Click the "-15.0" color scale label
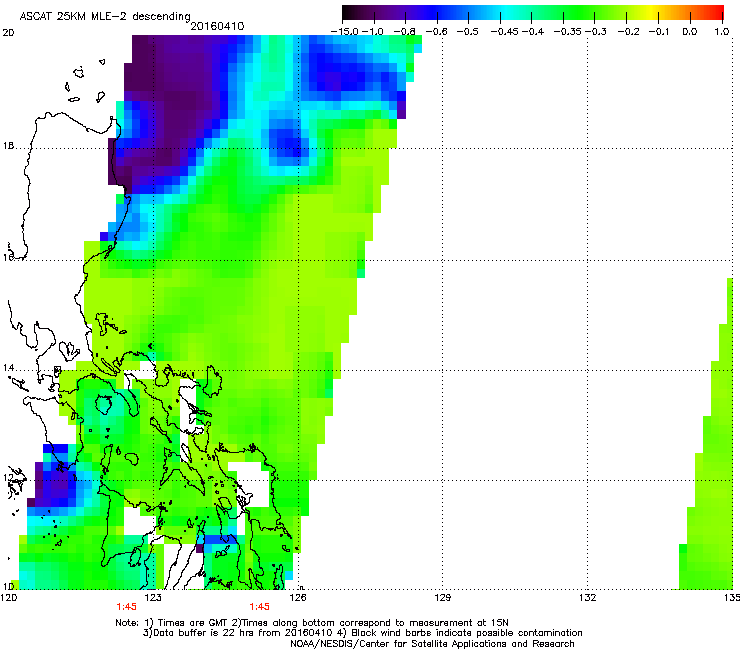The image size is (740, 650). coord(345,32)
